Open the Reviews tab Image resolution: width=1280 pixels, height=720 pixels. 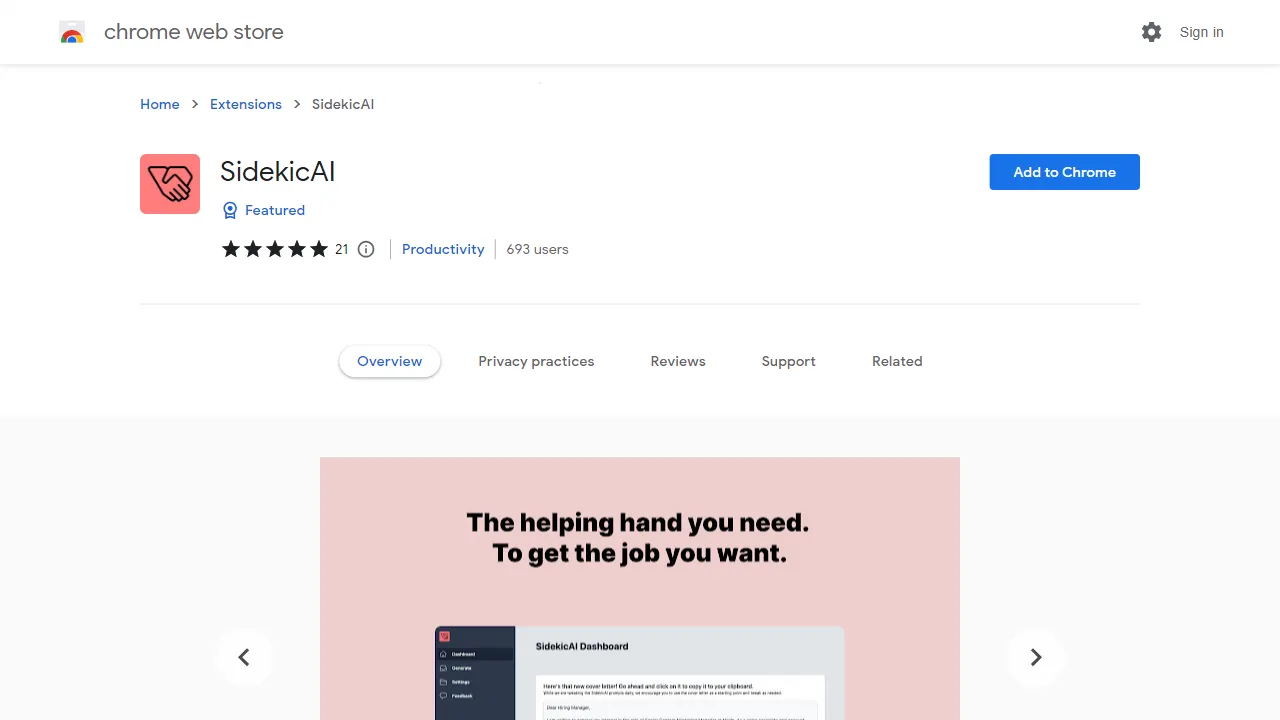[678, 361]
